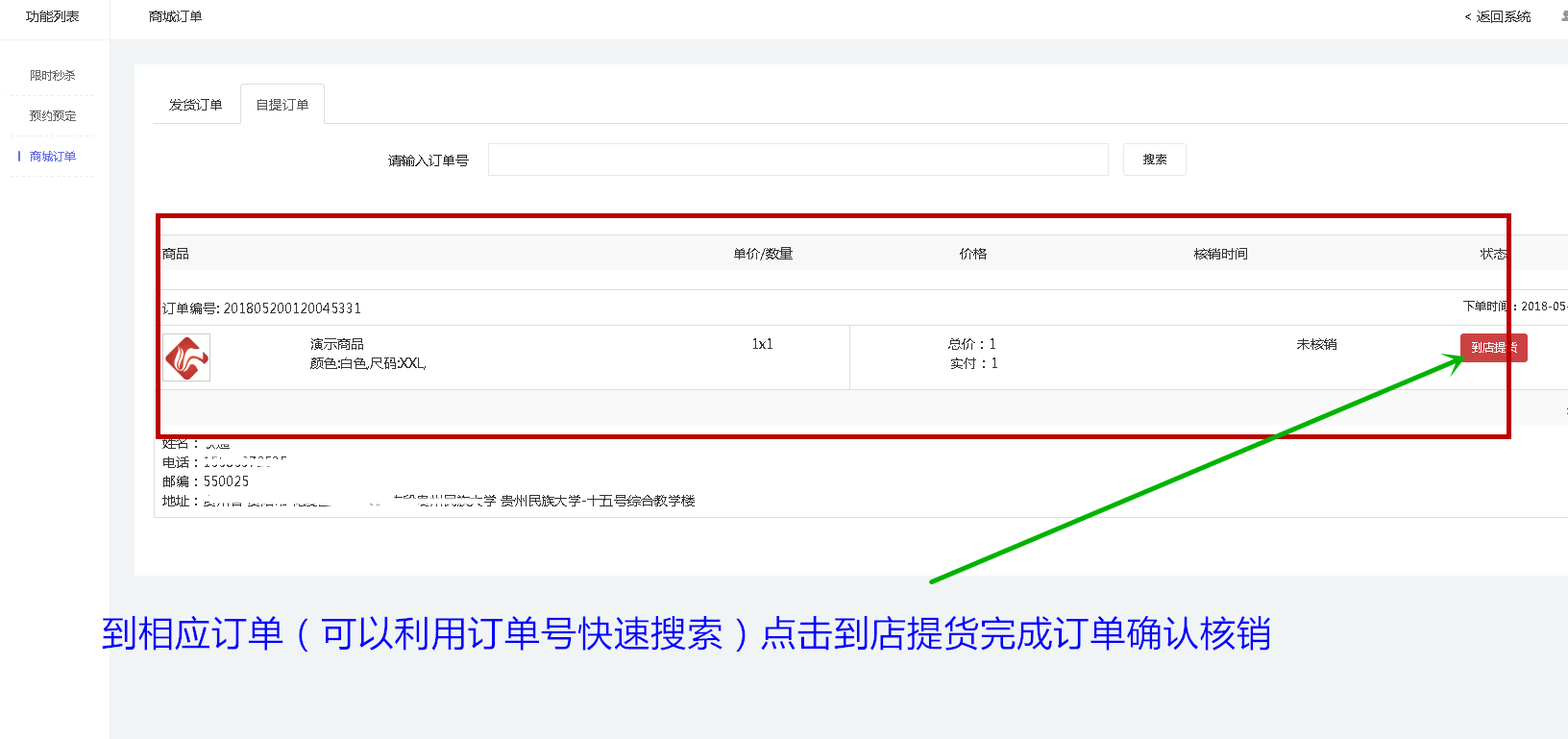Click the 商城订单 page title
Image resolution: width=1568 pixels, height=739 pixels.
pos(176,16)
